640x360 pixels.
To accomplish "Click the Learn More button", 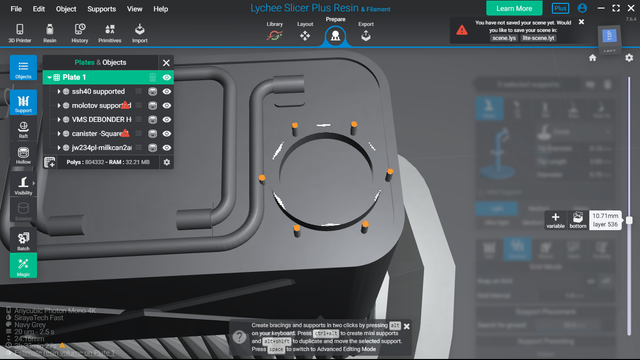I will coord(514,8).
